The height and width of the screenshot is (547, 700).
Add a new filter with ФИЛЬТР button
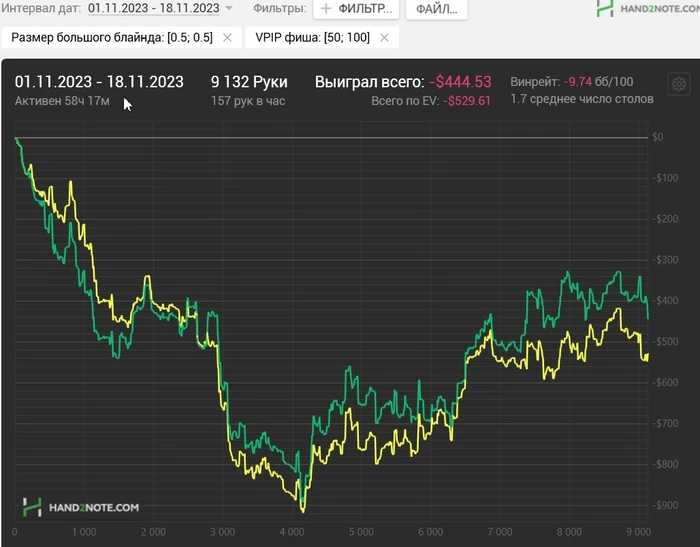point(356,9)
